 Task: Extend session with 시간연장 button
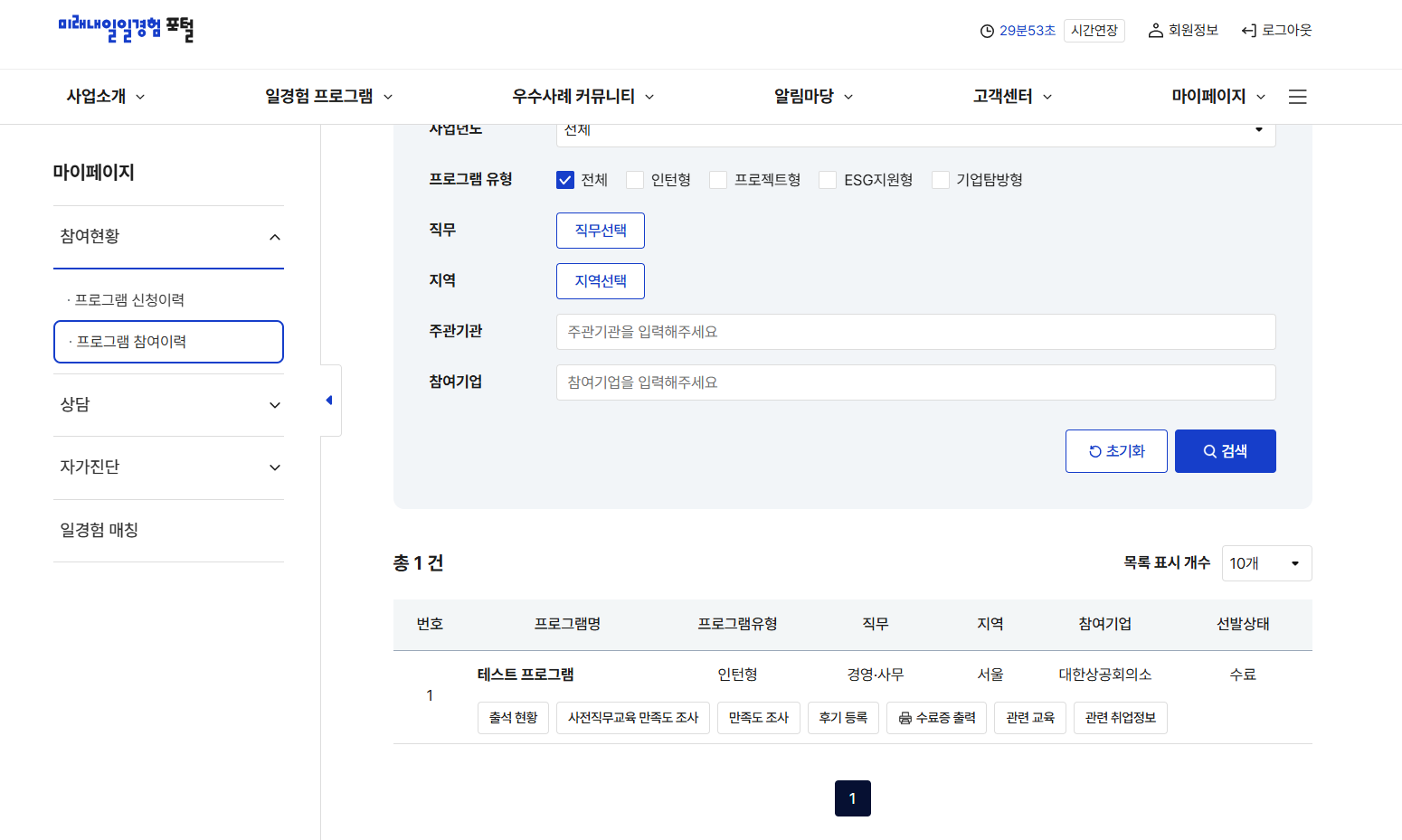coord(1094,31)
